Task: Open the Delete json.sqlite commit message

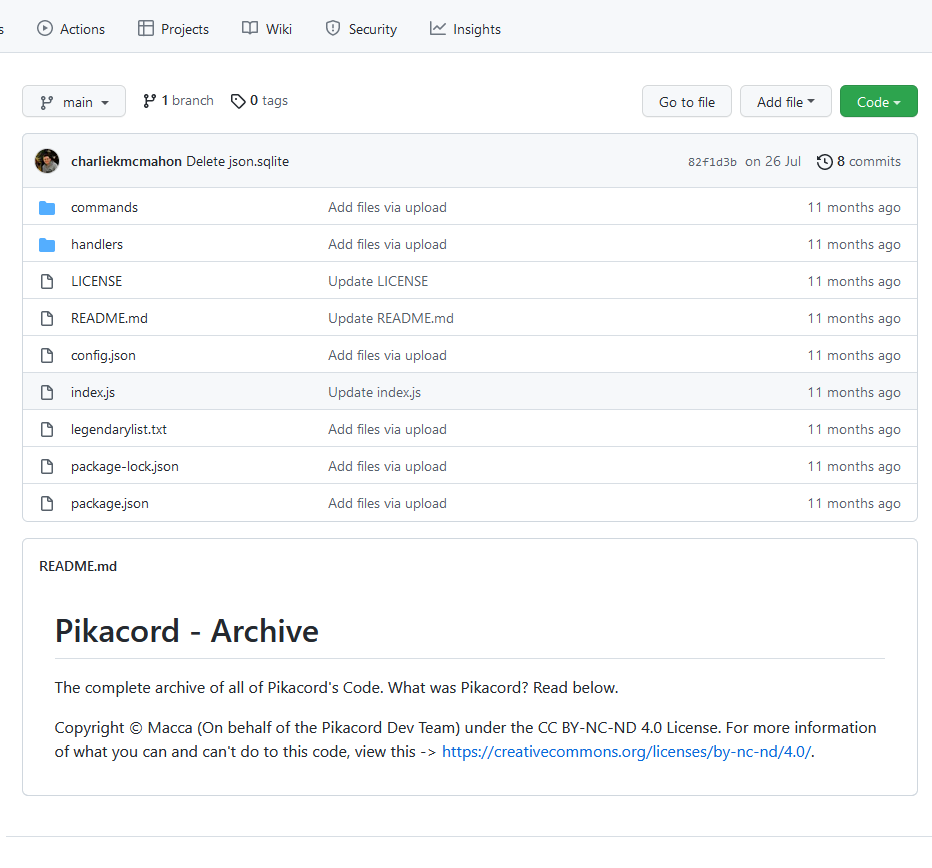Action: (237, 161)
